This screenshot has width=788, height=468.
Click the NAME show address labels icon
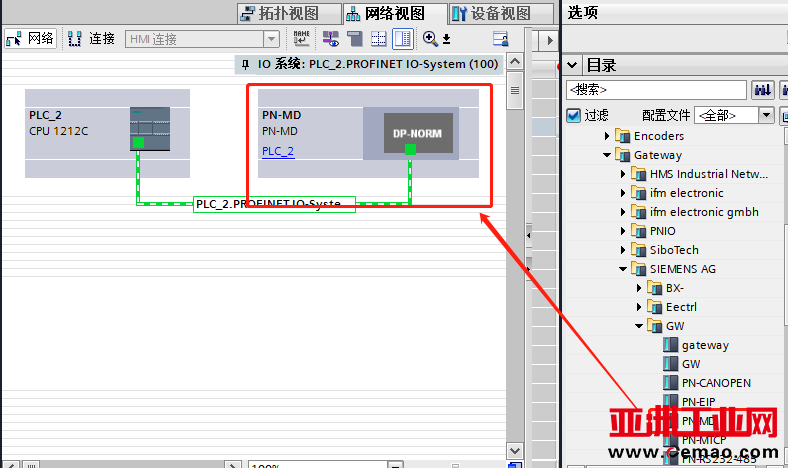click(301, 39)
